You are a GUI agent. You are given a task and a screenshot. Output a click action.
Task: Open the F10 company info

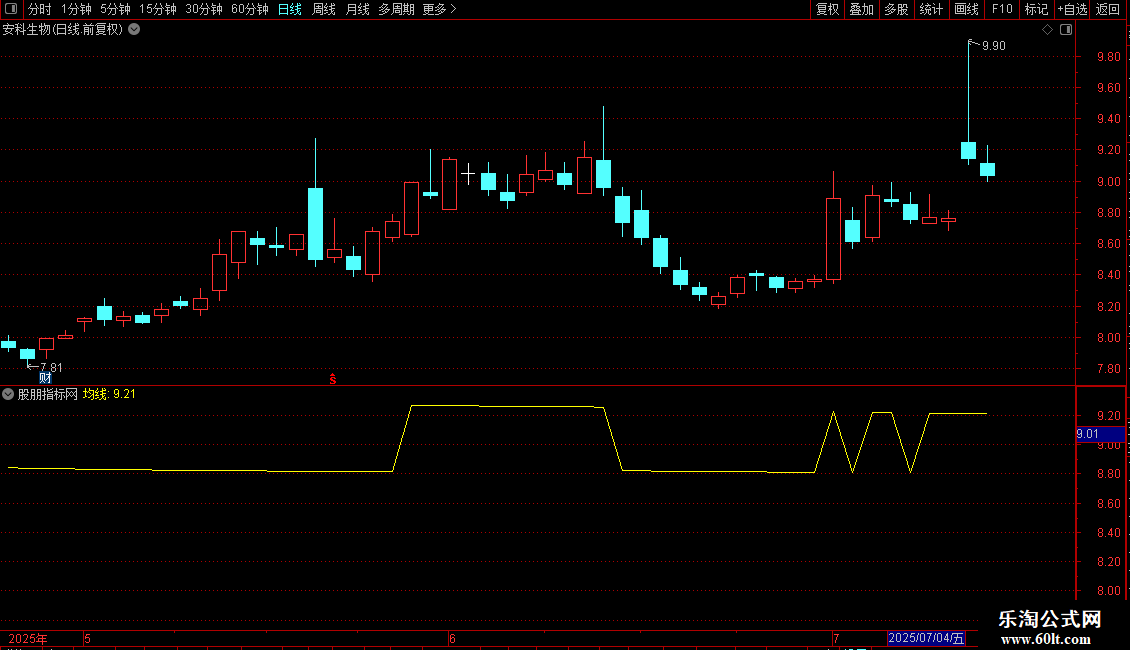pos(1002,9)
